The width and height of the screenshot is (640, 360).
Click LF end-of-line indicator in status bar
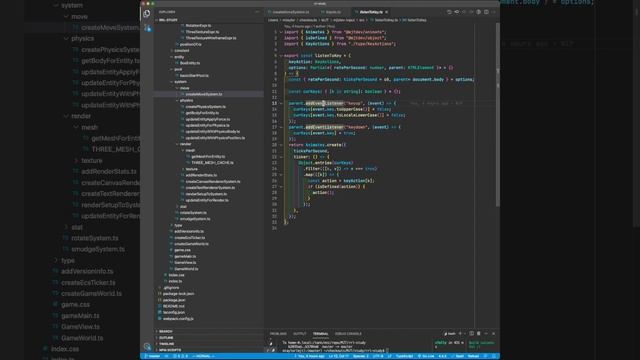[x=389, y=356]
